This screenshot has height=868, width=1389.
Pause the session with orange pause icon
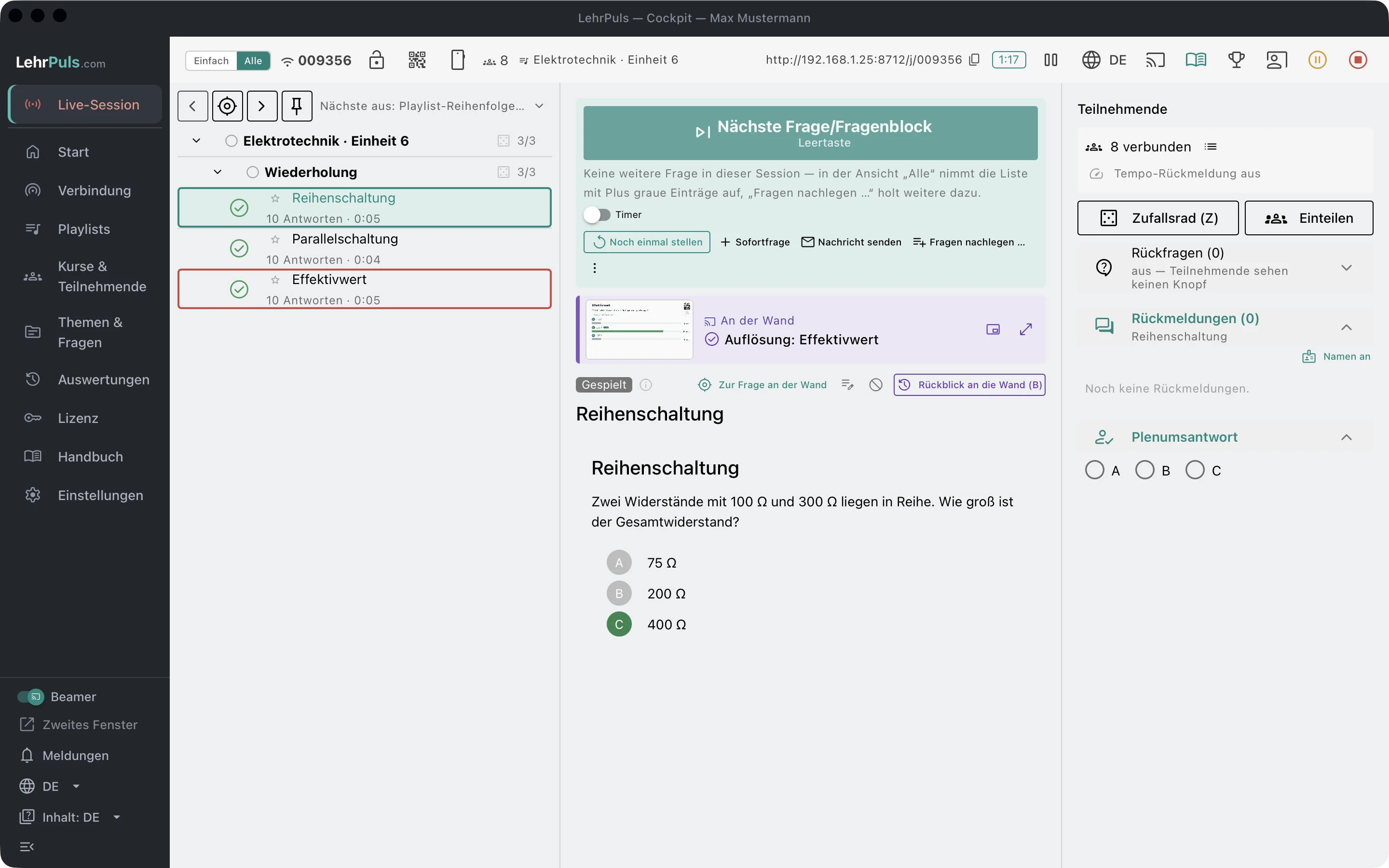(1317, 60)
